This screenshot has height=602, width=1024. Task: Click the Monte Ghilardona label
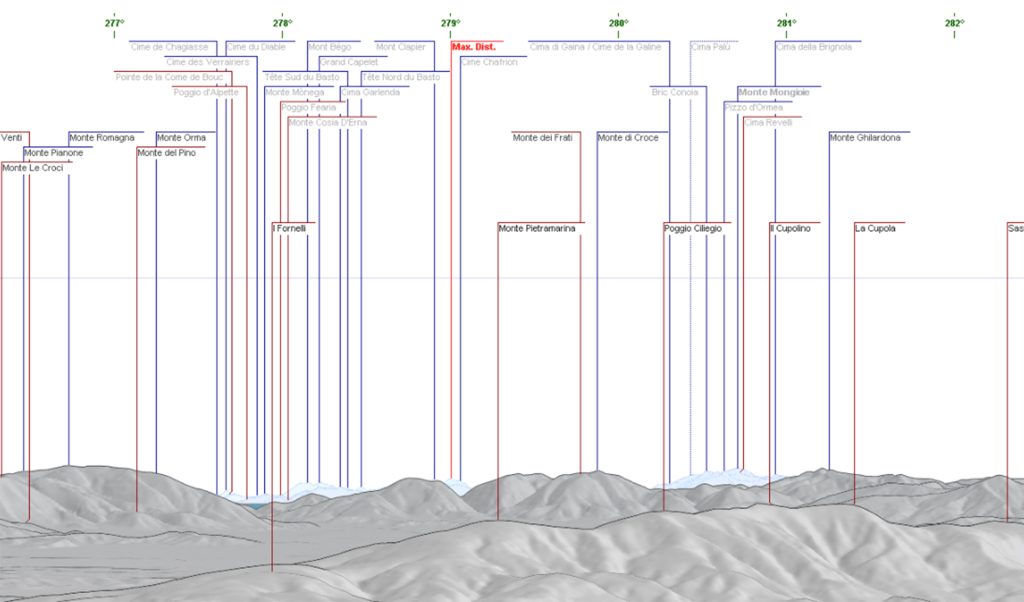point(865,138)
